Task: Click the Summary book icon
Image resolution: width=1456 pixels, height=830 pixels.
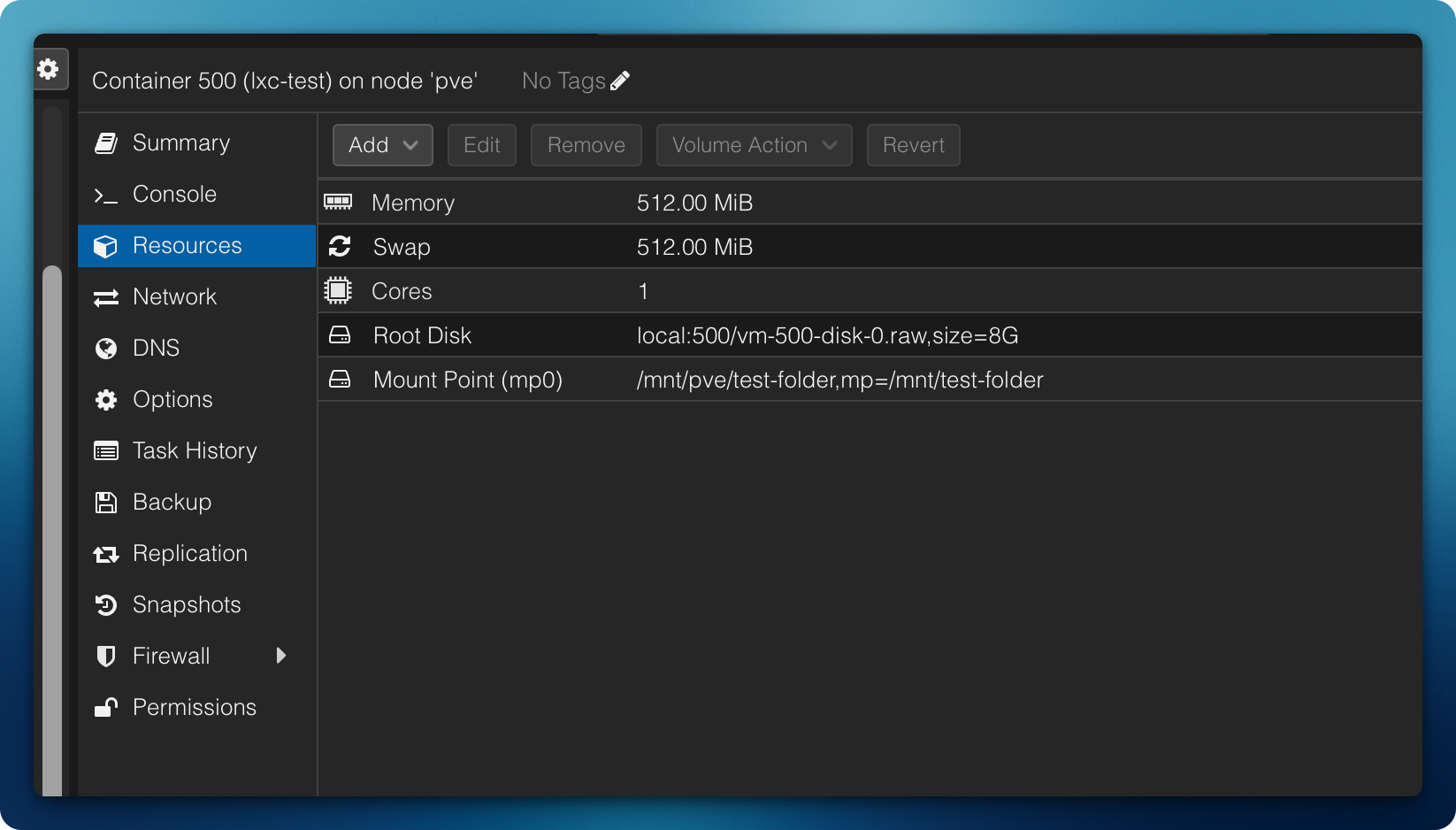Action: point(106,143)
